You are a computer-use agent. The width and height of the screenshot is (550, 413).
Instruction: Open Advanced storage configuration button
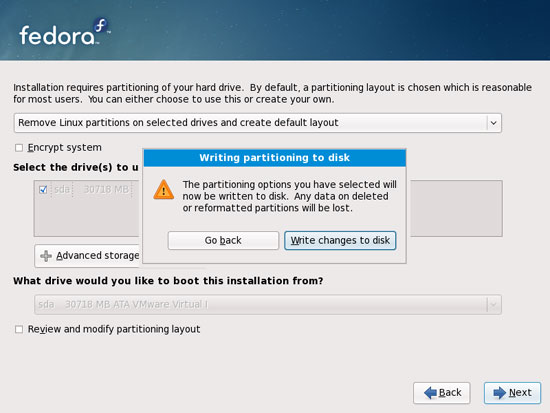88,256
